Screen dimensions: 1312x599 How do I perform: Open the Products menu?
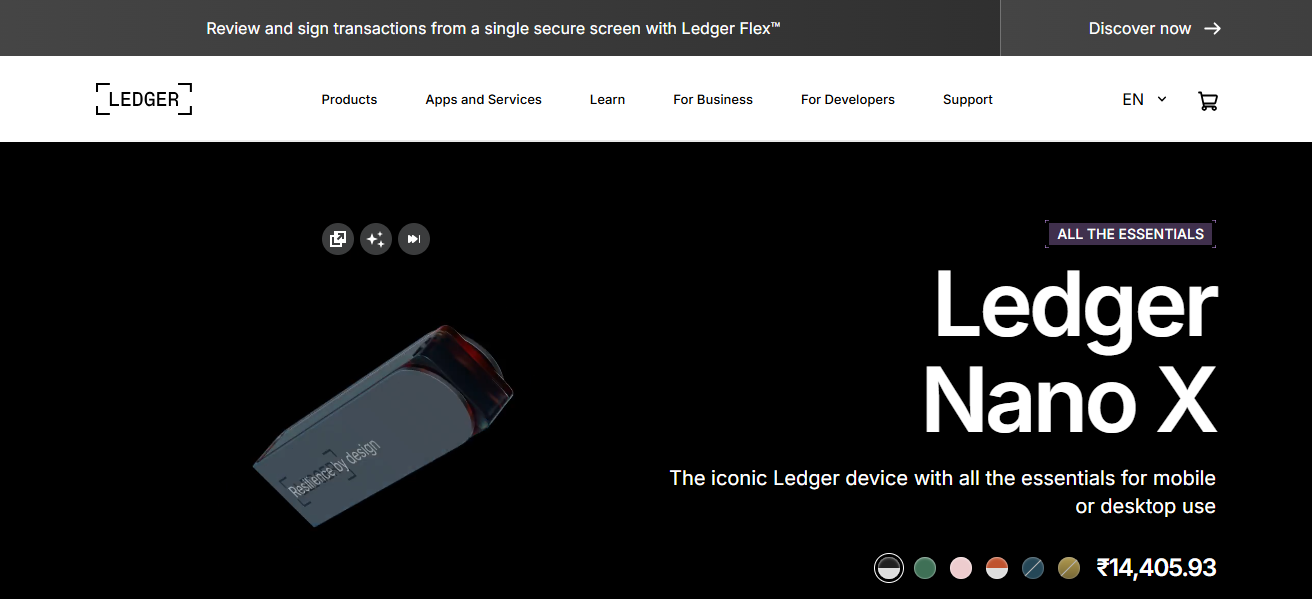349,99
